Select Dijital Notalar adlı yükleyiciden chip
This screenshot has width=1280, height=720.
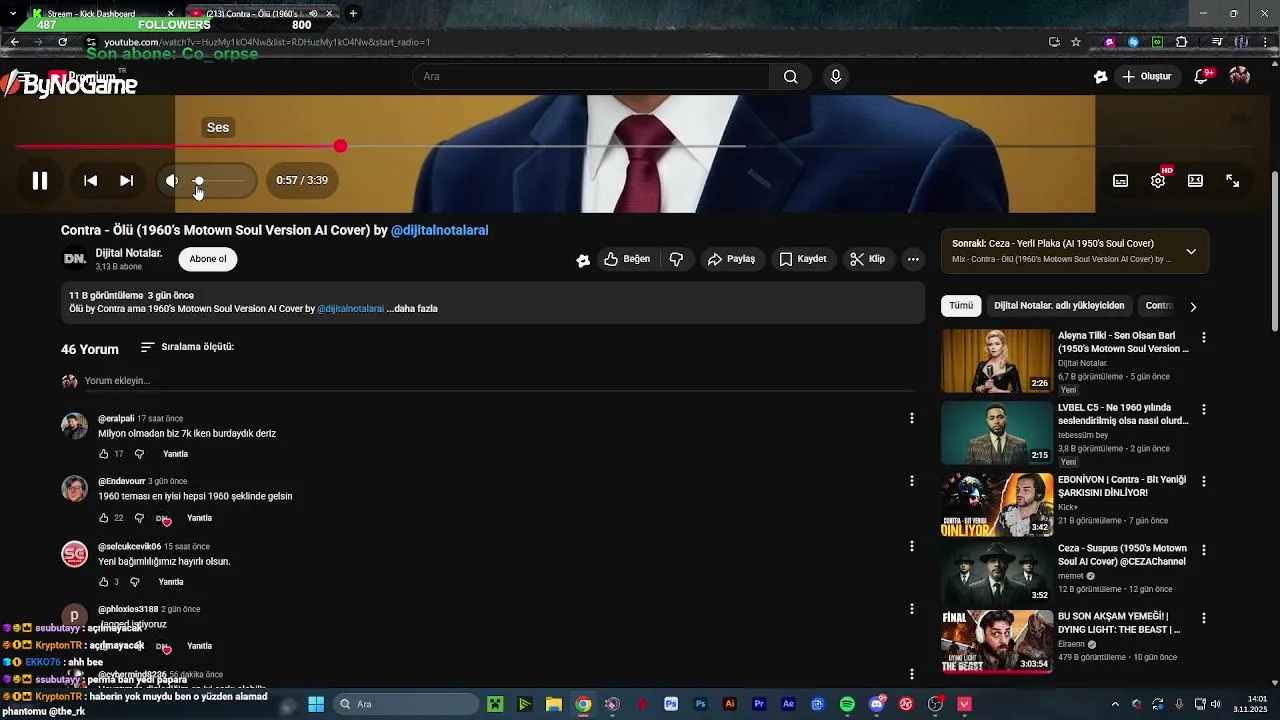1059,306
